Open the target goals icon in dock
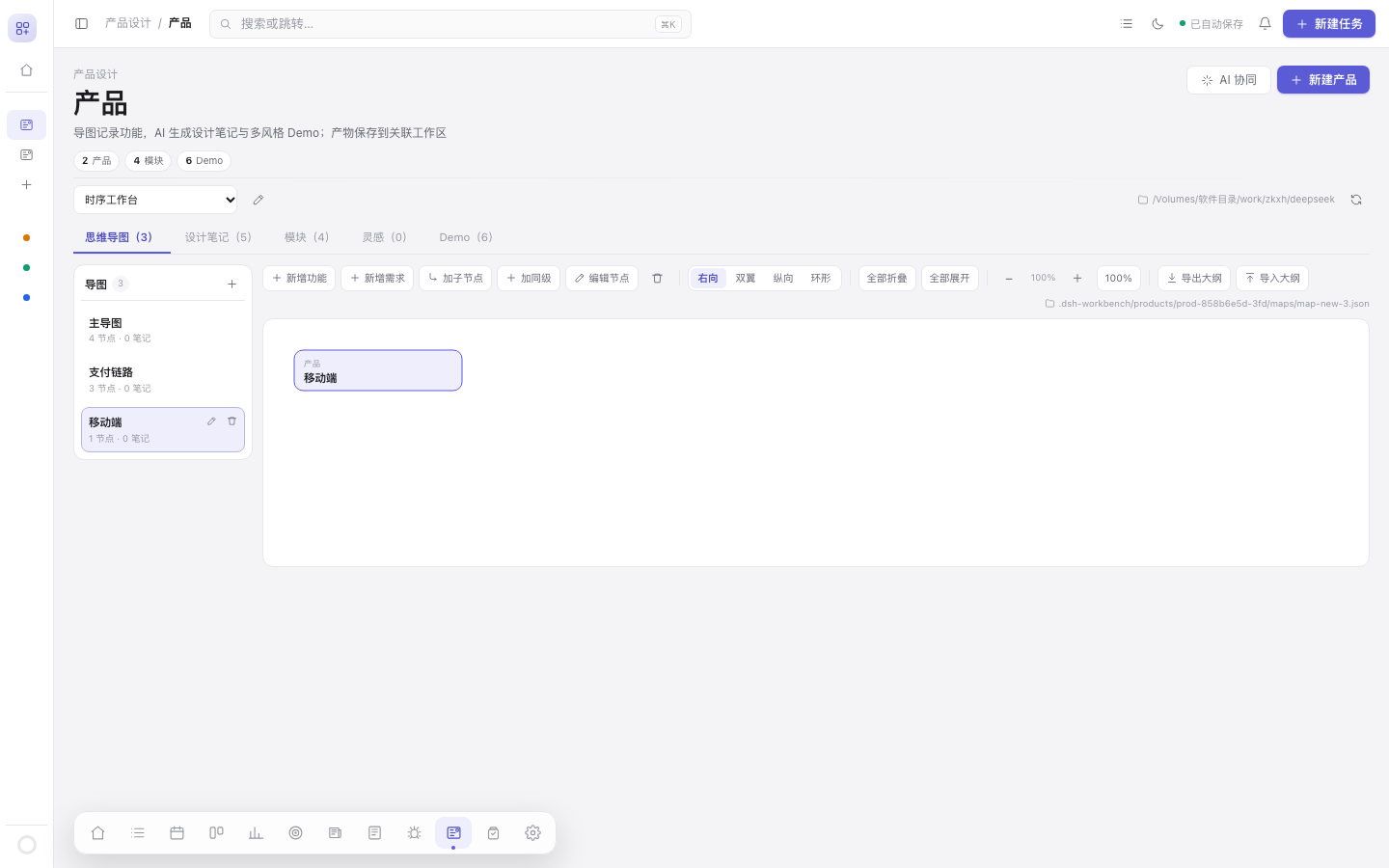 (x=295, y=832)
